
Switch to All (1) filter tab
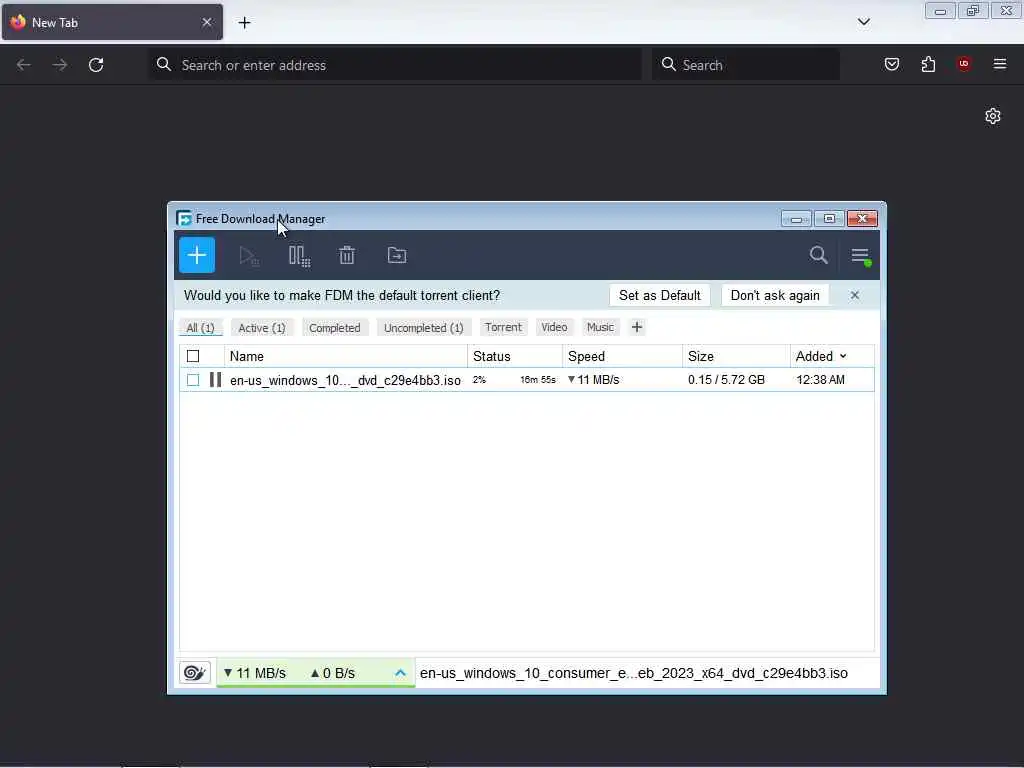(200, 328)
